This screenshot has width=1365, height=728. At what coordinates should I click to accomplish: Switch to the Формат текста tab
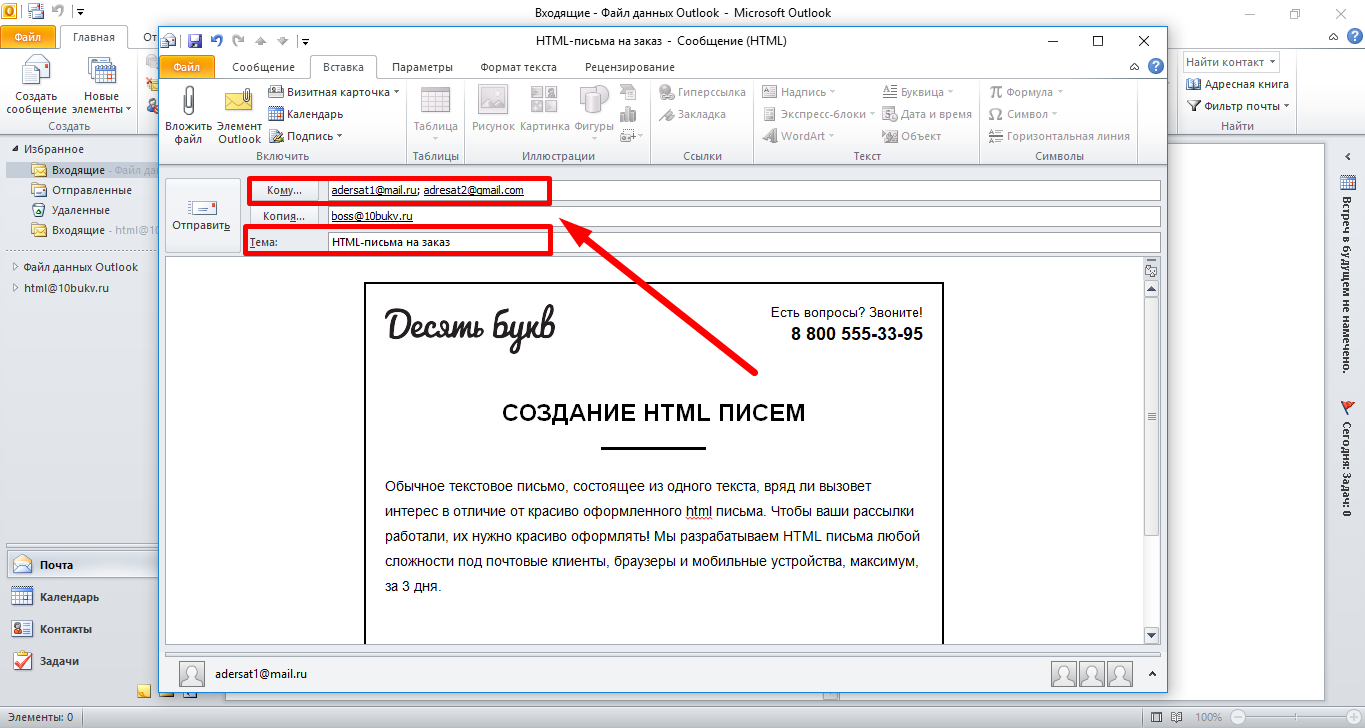point(518,67)
